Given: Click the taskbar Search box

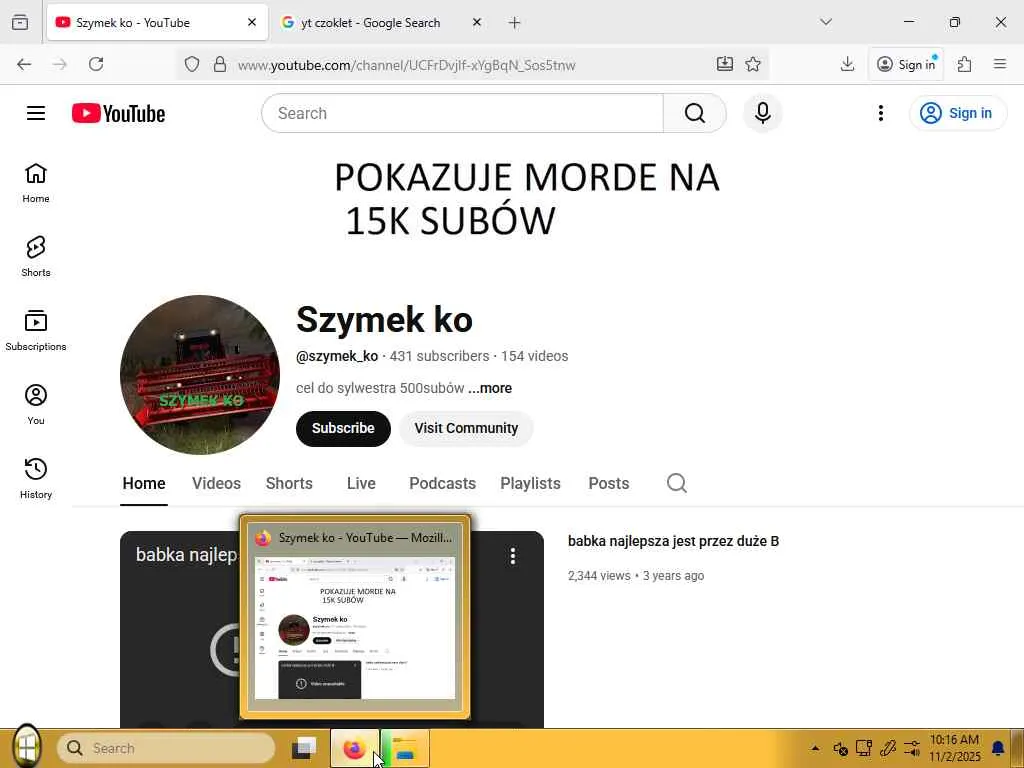Looking at the screenshot, I should (166, 748).
